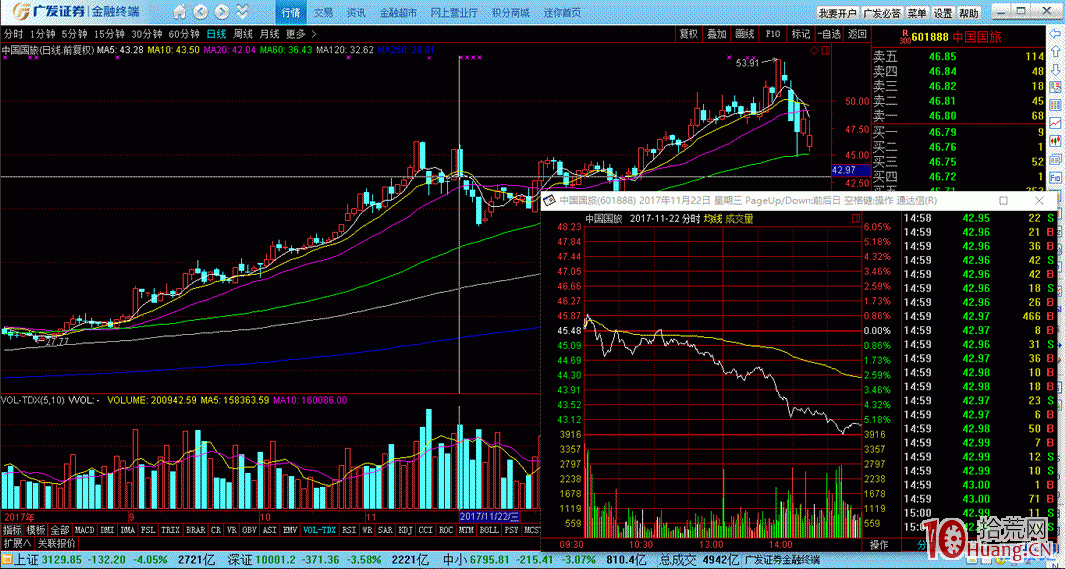Go back with the left arrow icon
The height and width of the screenshot is (569, 1065).
(x=198, y=13)
